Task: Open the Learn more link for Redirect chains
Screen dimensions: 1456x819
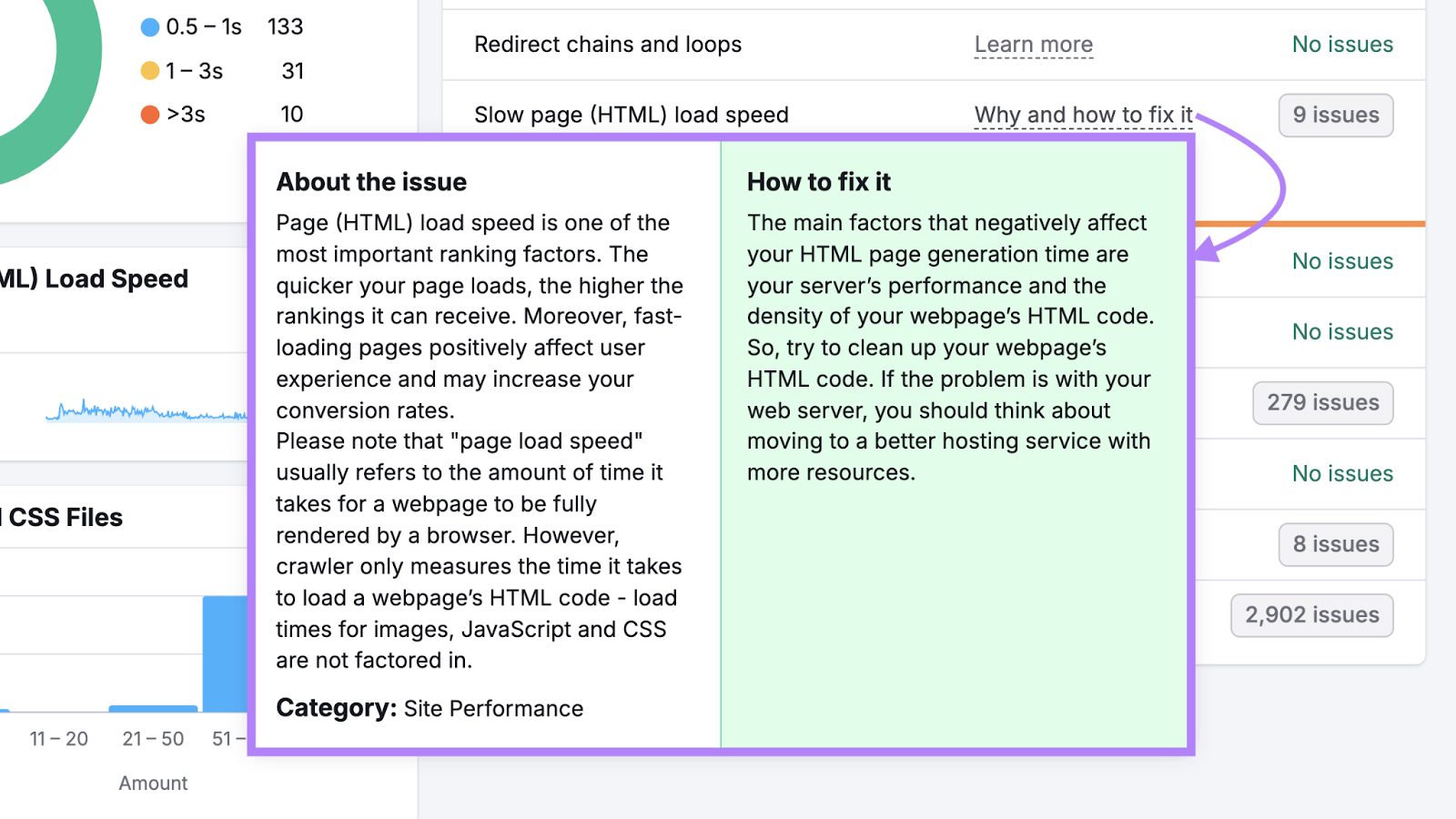Action: point(1033,44)
